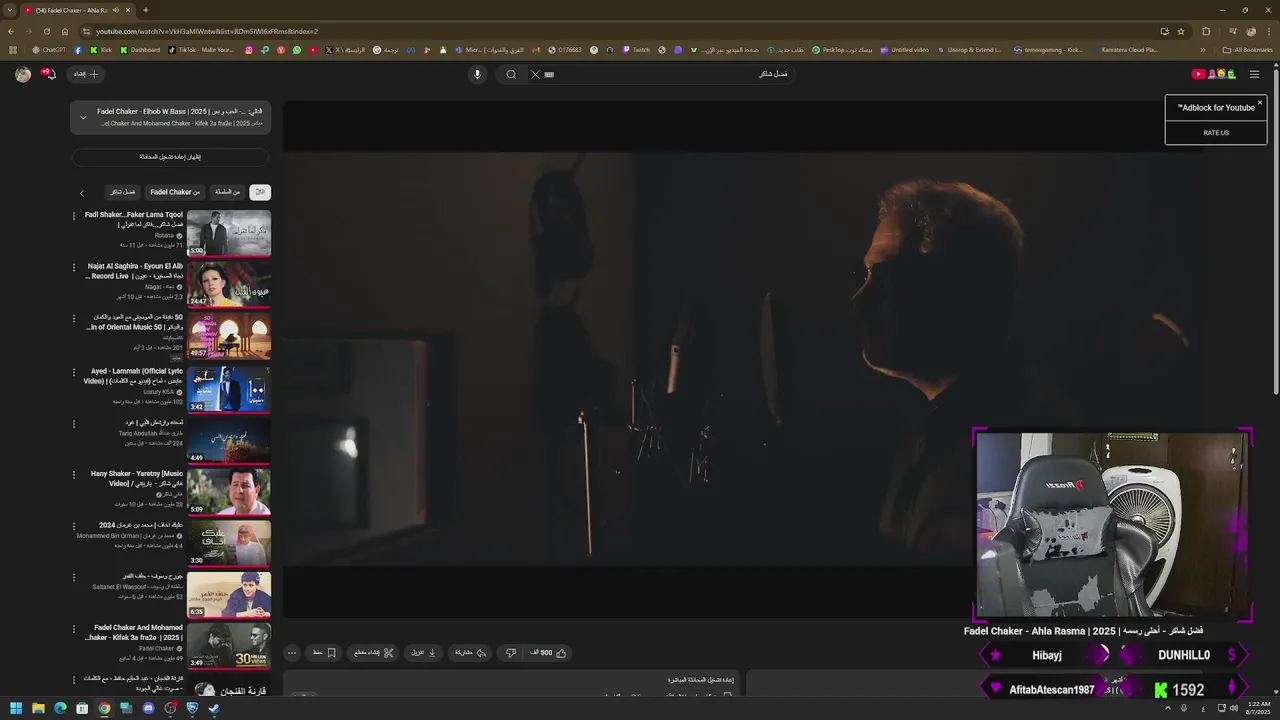Open options menu for Kifek 3a fra2e video
The image size is (1280, 720).
[x=73, y=629]
